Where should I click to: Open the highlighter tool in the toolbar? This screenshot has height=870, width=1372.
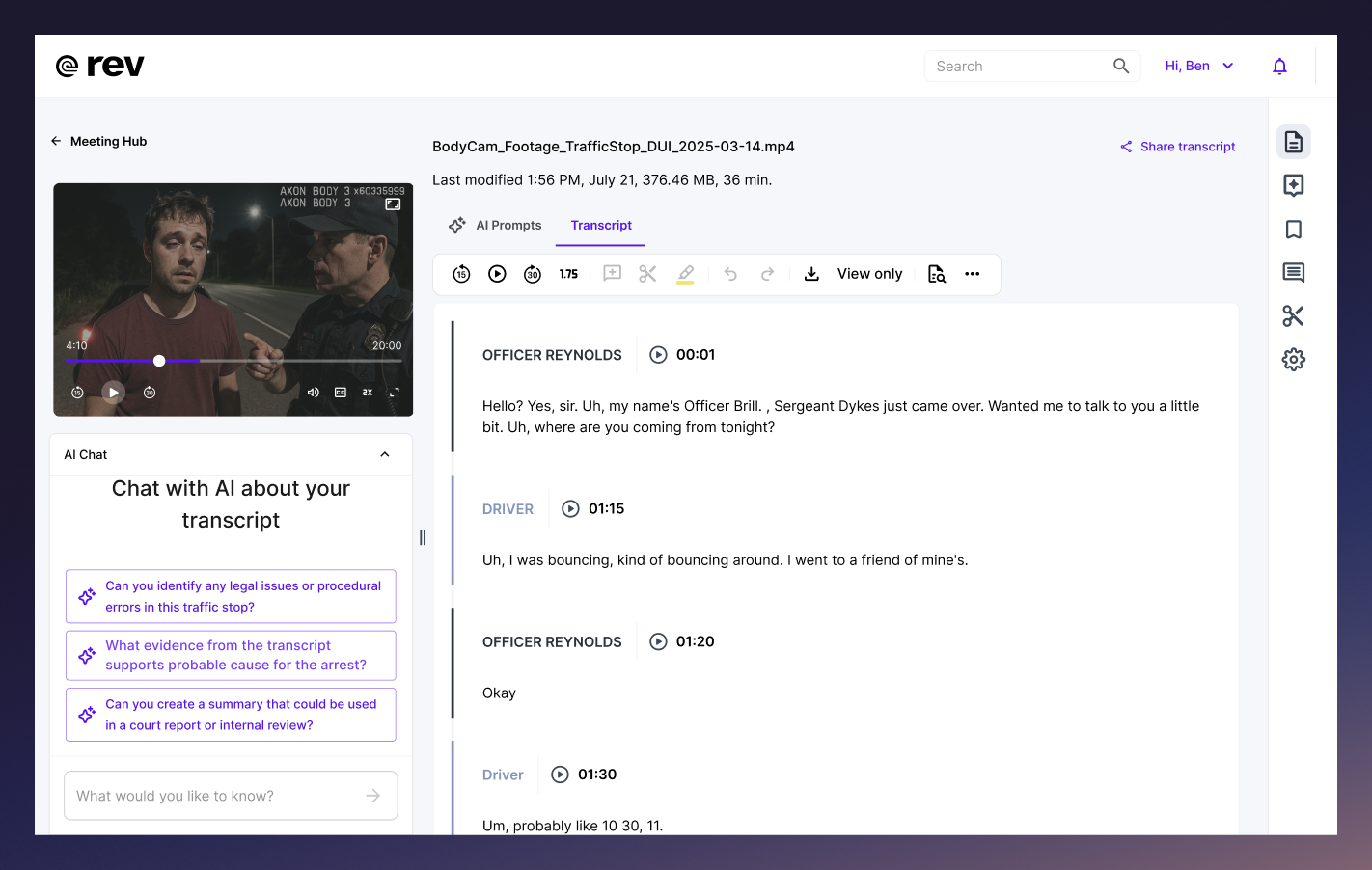coord(686,274)
